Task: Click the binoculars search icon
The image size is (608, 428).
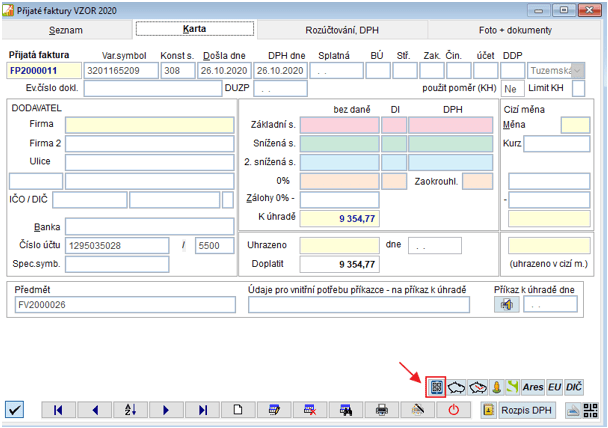Action: (x=346, y=410)
